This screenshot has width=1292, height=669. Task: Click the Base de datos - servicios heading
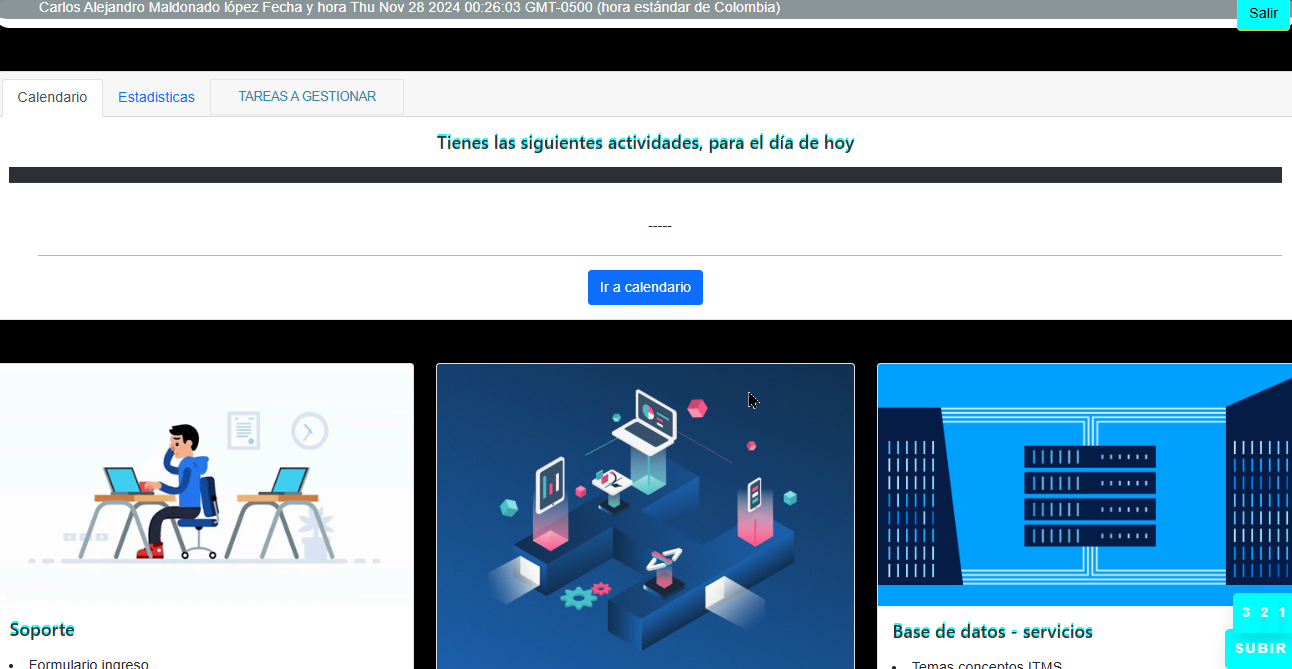coord(992,631)
